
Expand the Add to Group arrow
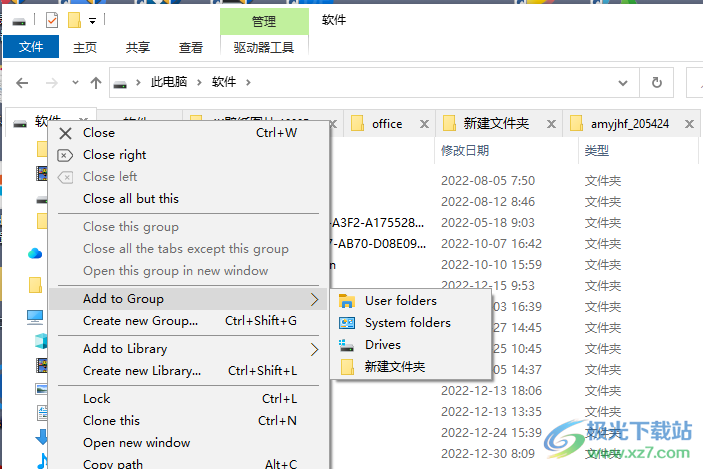(314, 299)
